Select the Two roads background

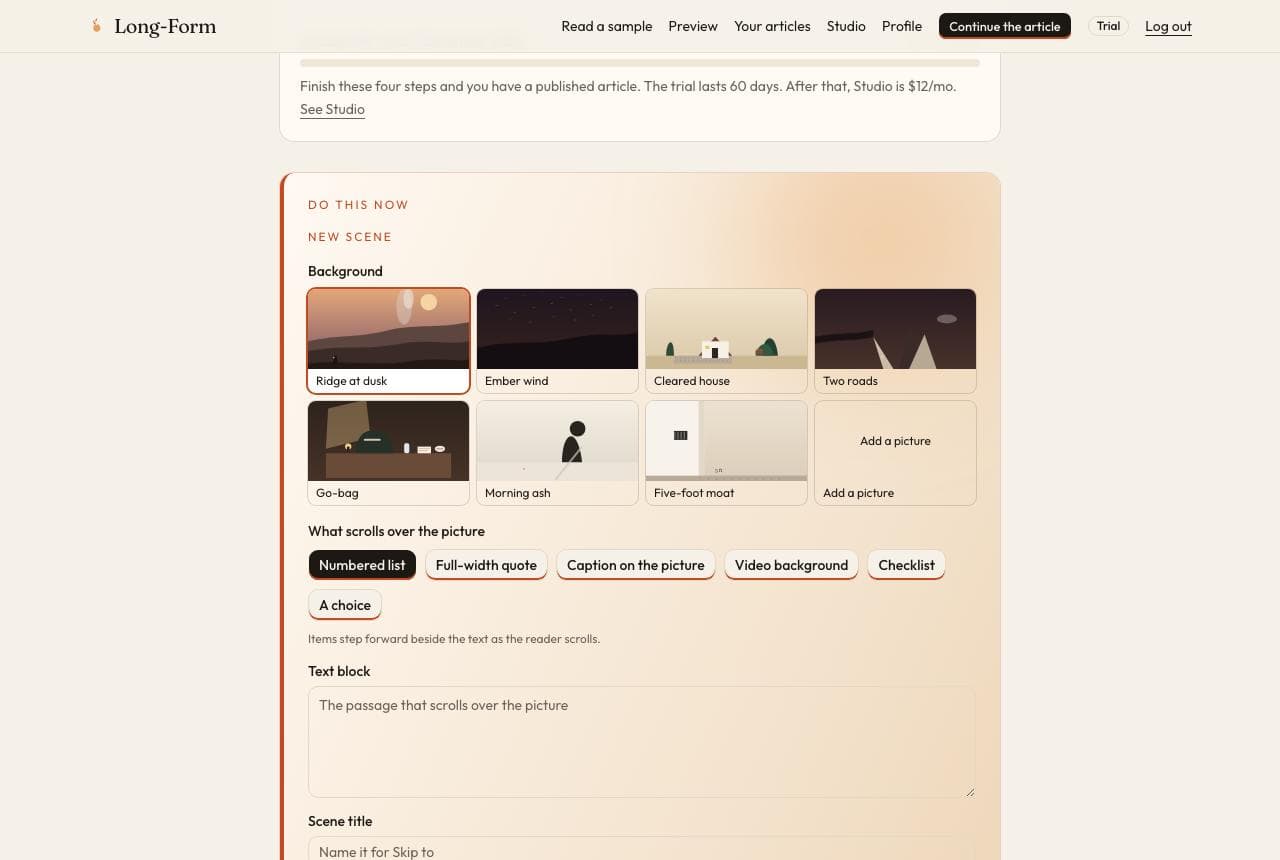tap(895, 341)
